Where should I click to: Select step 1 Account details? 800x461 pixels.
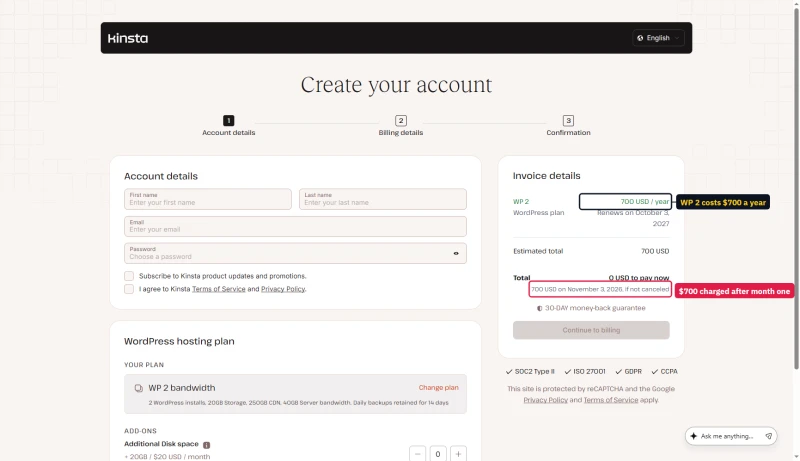click(x=229, y=125)
